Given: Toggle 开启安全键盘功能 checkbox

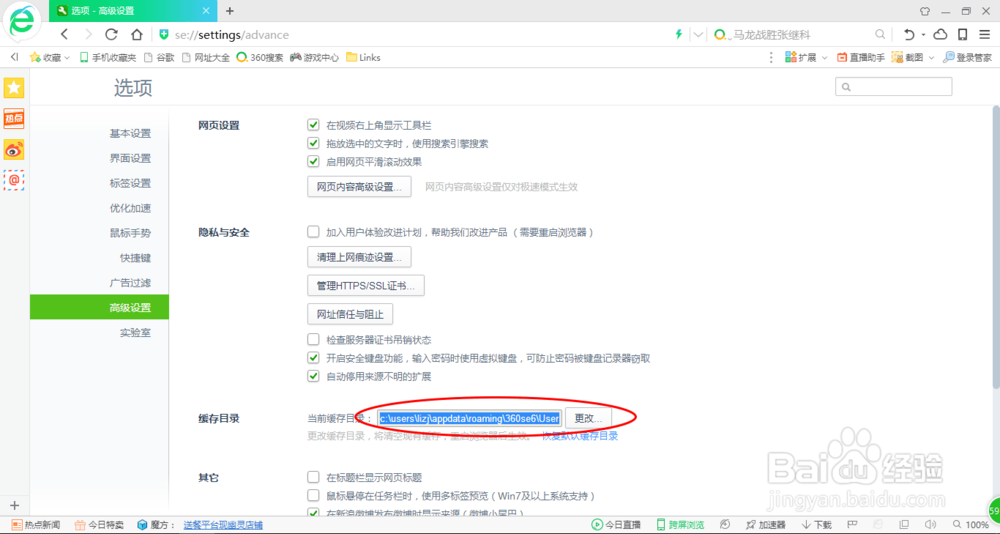Looking at the screenshot, I should [x=313, y=358].
